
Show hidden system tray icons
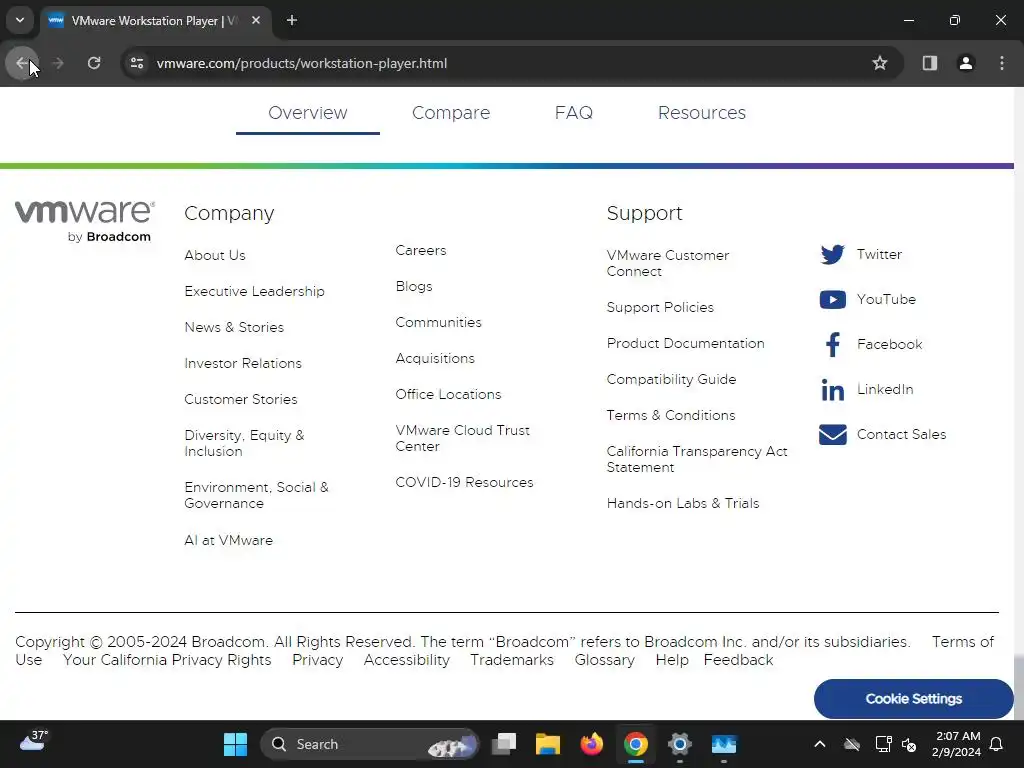coord(820,744)
